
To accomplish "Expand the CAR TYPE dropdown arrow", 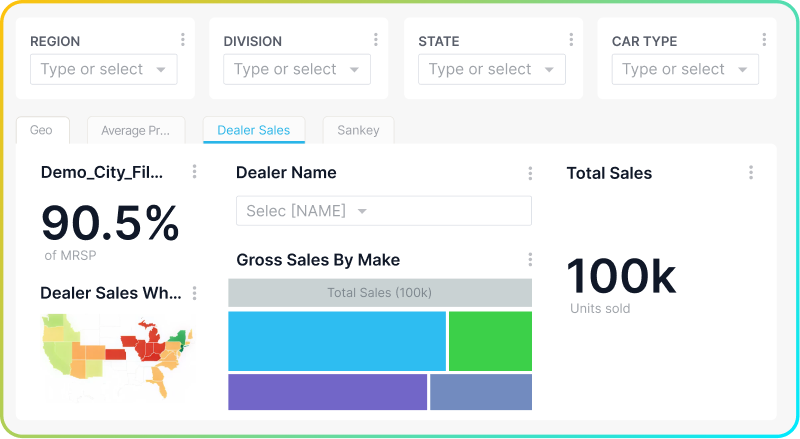I will [x=742, y=70].
